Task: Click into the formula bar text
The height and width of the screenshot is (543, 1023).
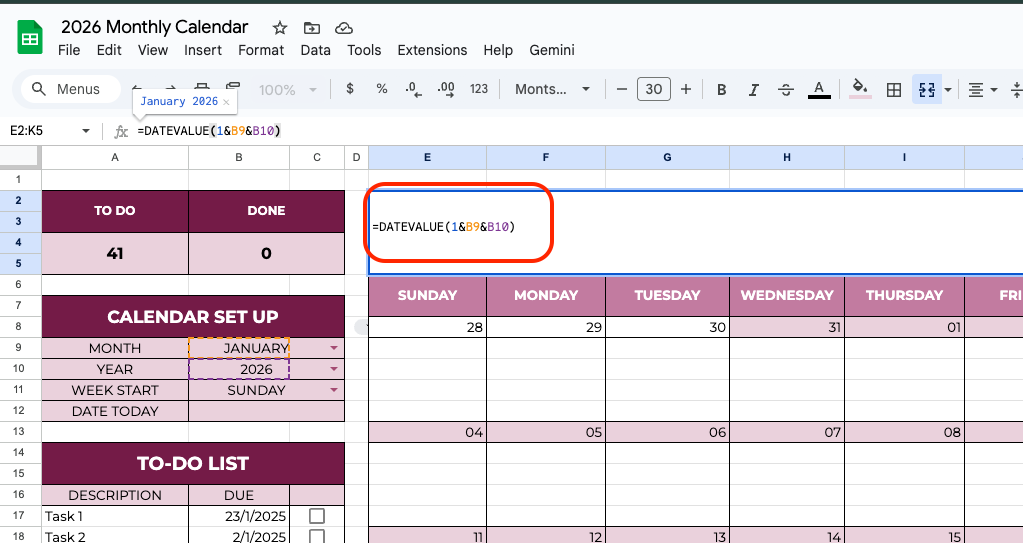Action: [209, 131]
